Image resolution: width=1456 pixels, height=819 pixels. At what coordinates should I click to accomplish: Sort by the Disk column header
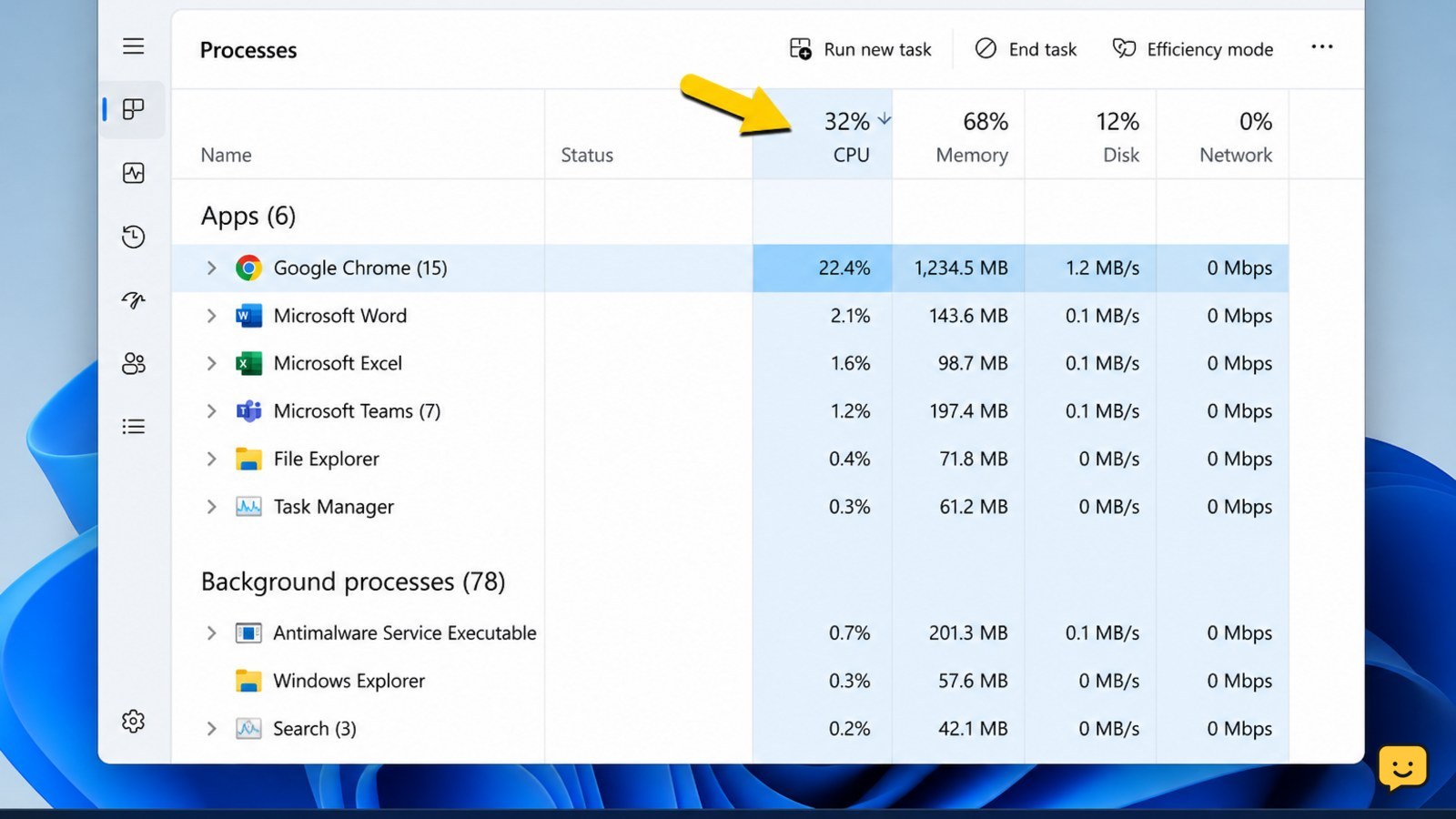pyautogui.click(x=1090, y=135)
